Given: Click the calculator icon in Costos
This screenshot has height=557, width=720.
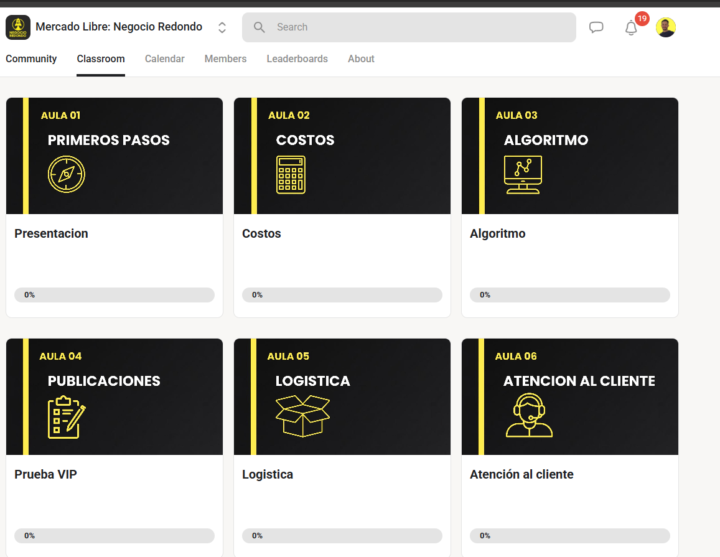Looking at the screenshot, I should pyautogui.click(x=291, y=175).
